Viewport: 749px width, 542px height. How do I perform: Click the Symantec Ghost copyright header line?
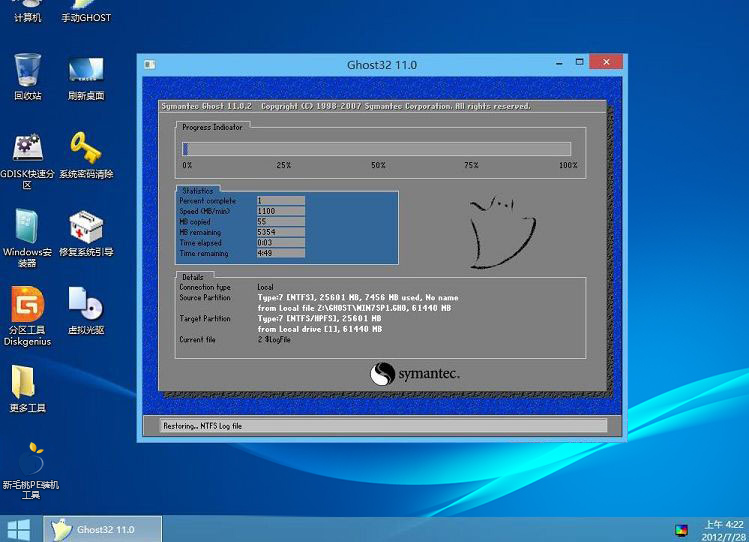coord(346,106)
